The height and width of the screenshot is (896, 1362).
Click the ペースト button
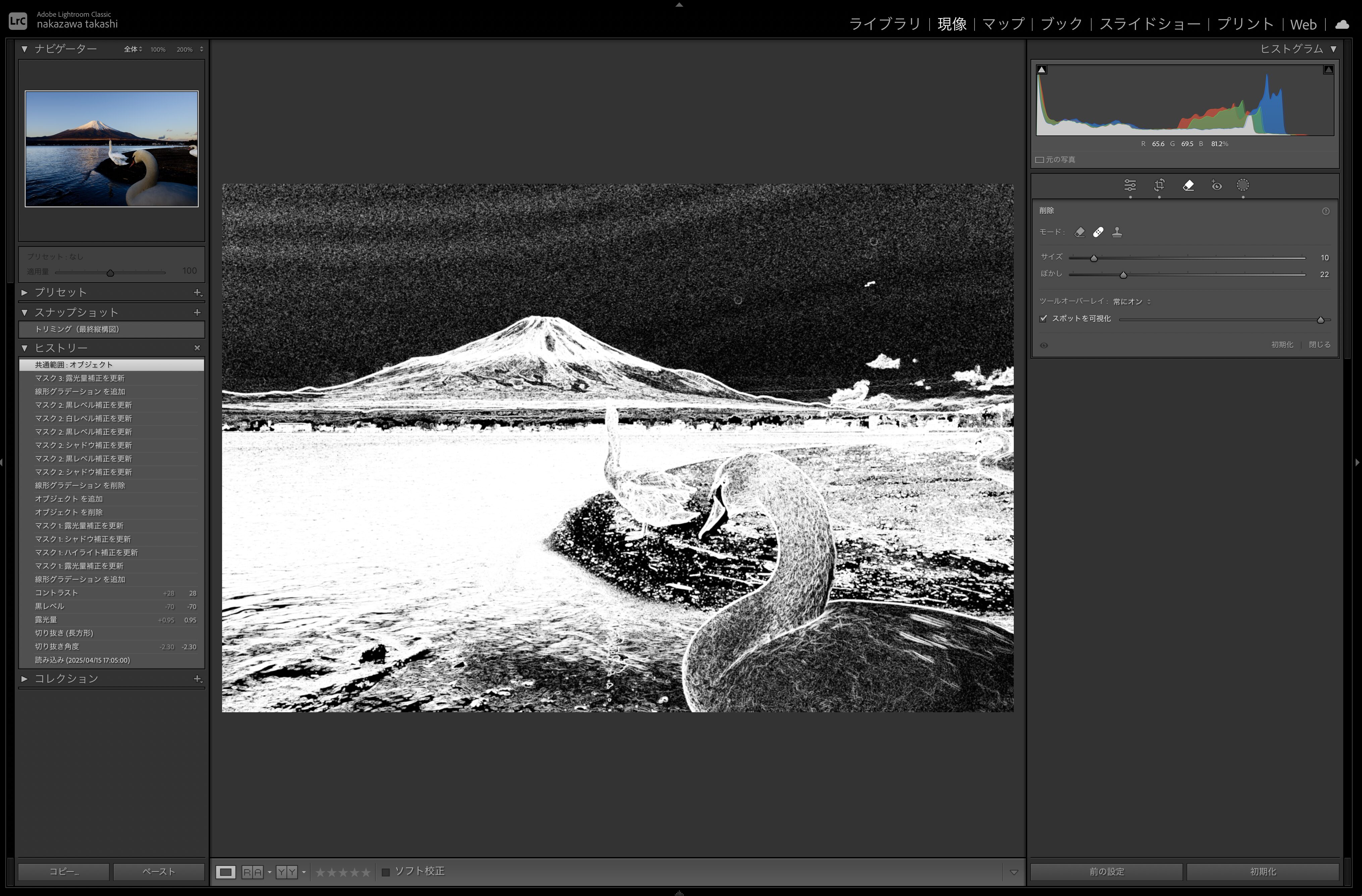point(159,872)
